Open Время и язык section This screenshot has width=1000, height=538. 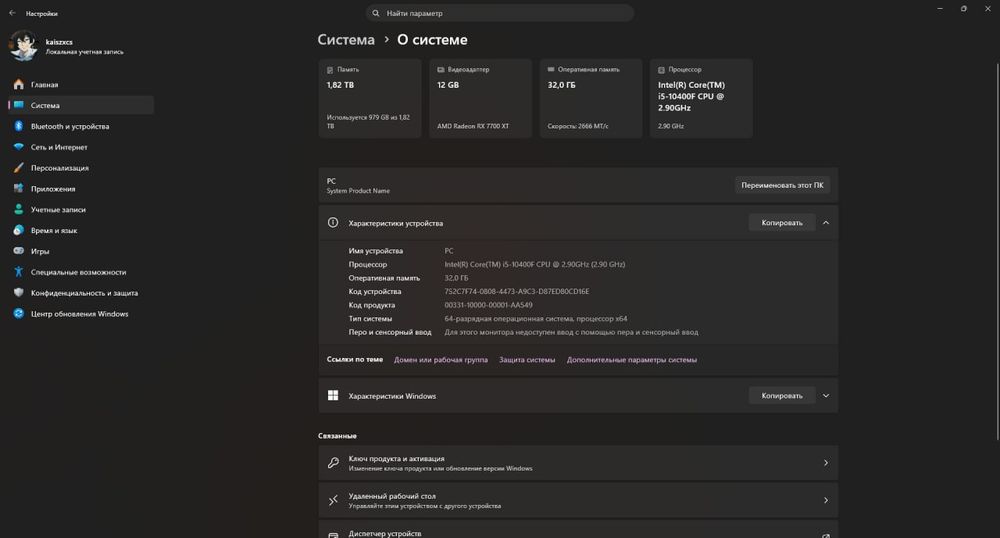pos(81,230)
